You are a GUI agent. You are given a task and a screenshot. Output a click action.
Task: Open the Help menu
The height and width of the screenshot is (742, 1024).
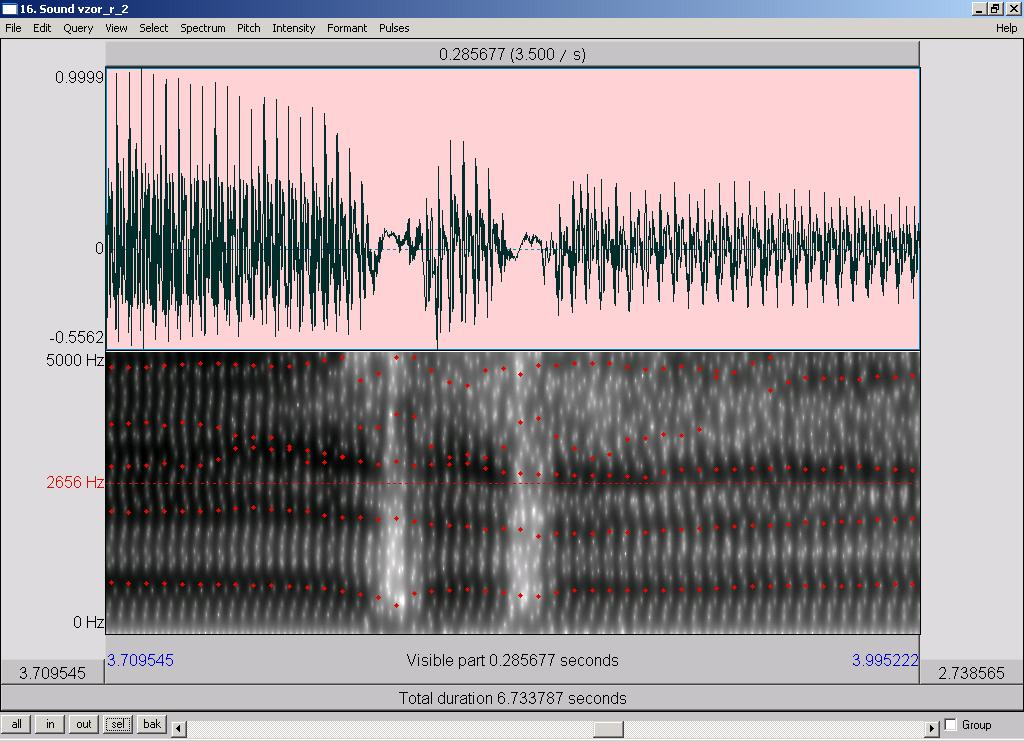1006,28
